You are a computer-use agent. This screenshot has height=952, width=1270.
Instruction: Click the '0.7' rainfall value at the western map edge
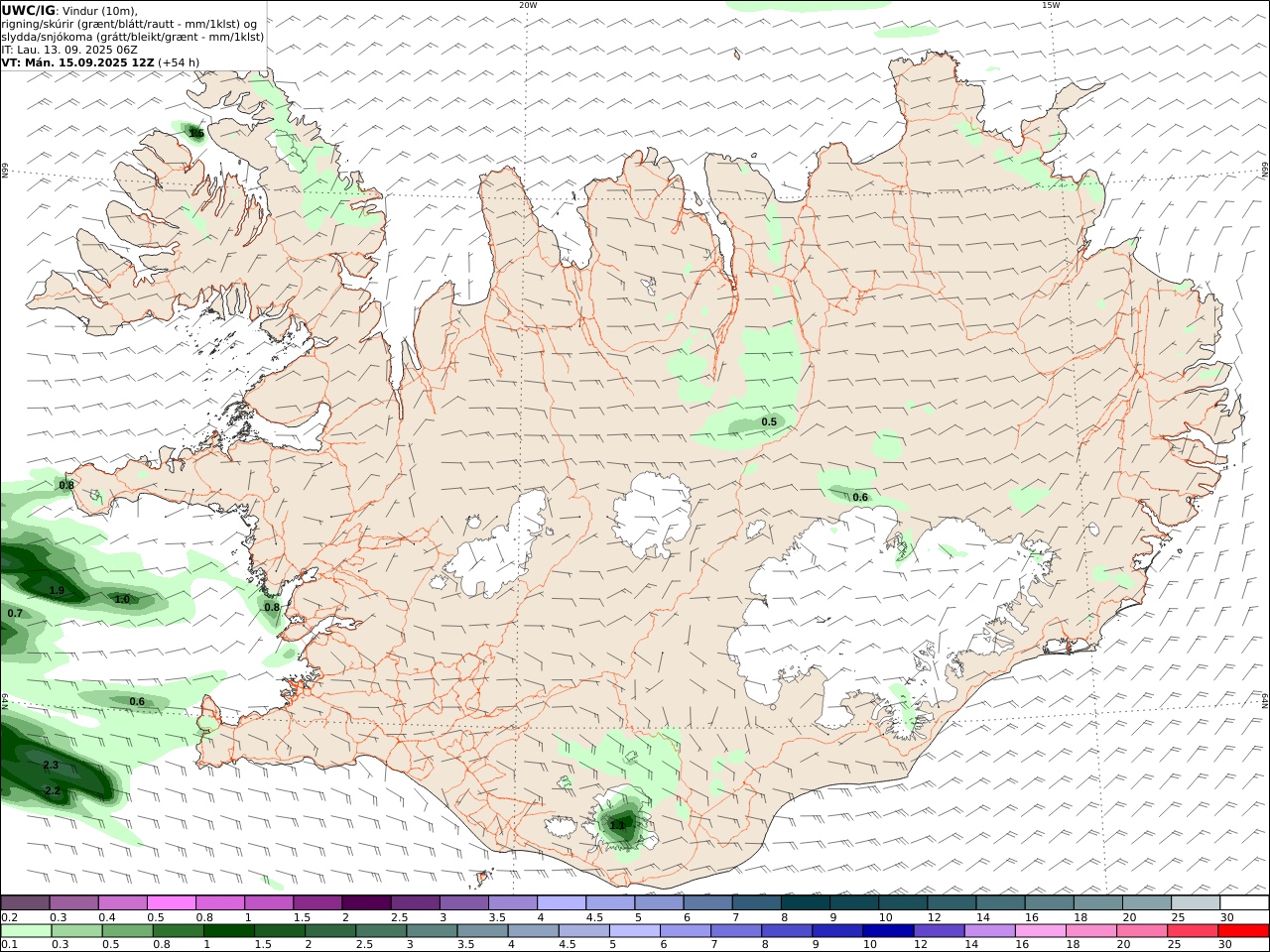pos(15,613)
